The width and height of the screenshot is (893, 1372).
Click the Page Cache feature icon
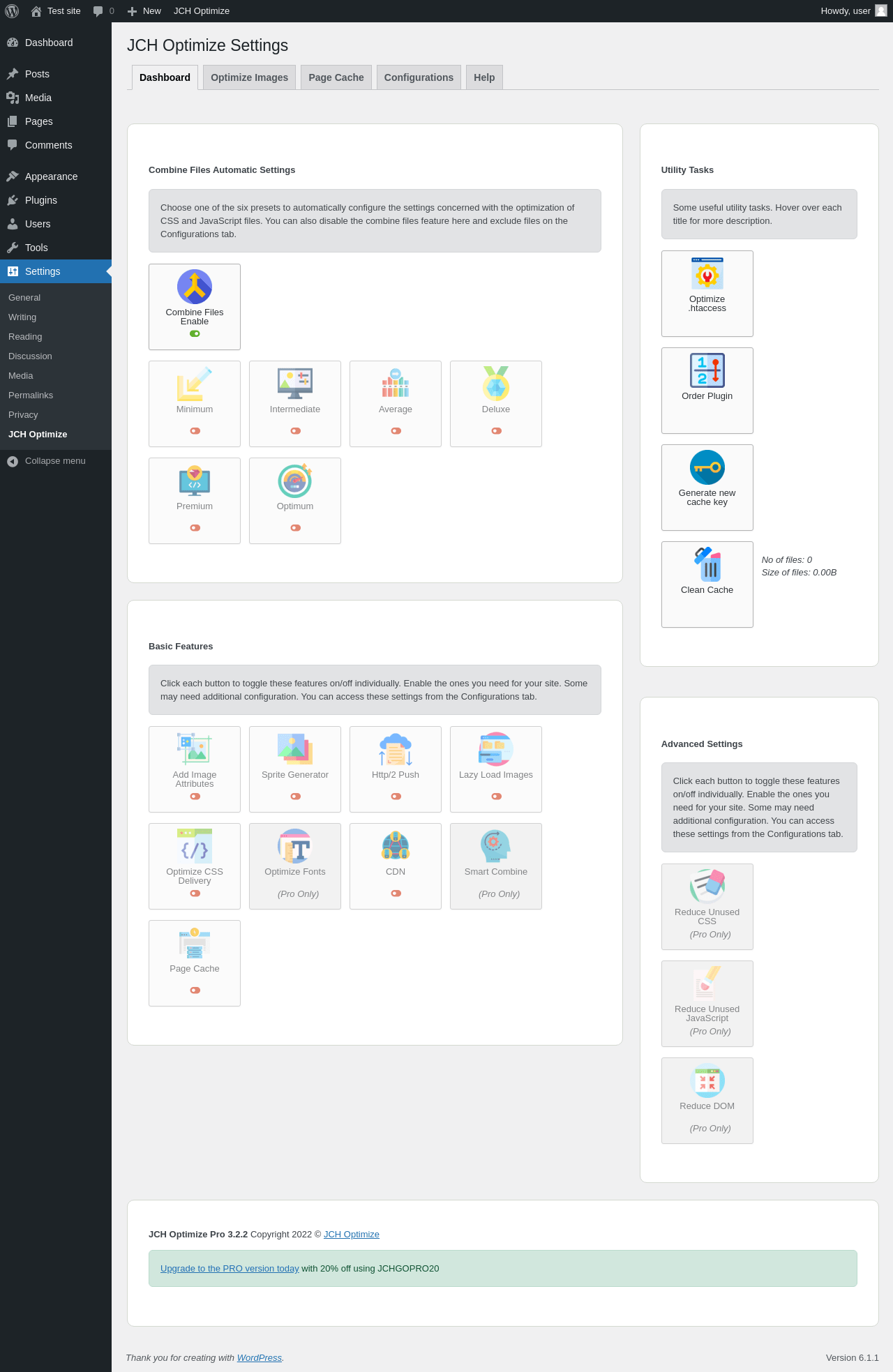point(195,943)
